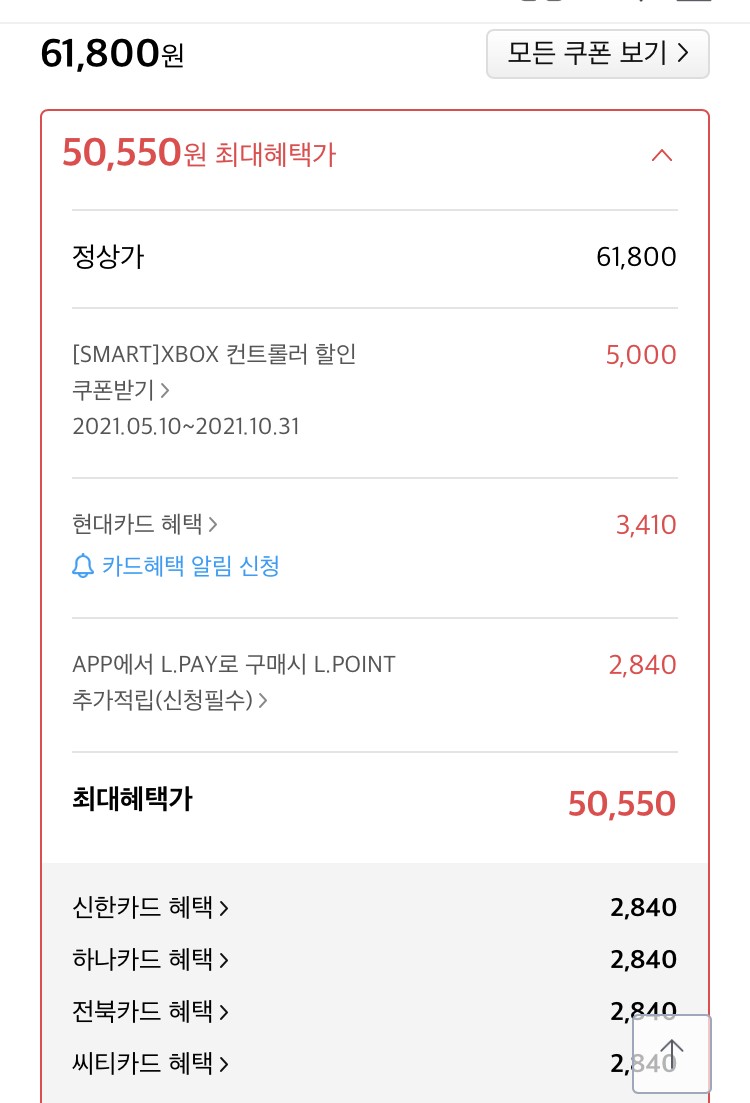750x1103 pixels.
Task: Tap 쿠폰받기 to get XBOX coupon
Action: (x=121, y=390)
